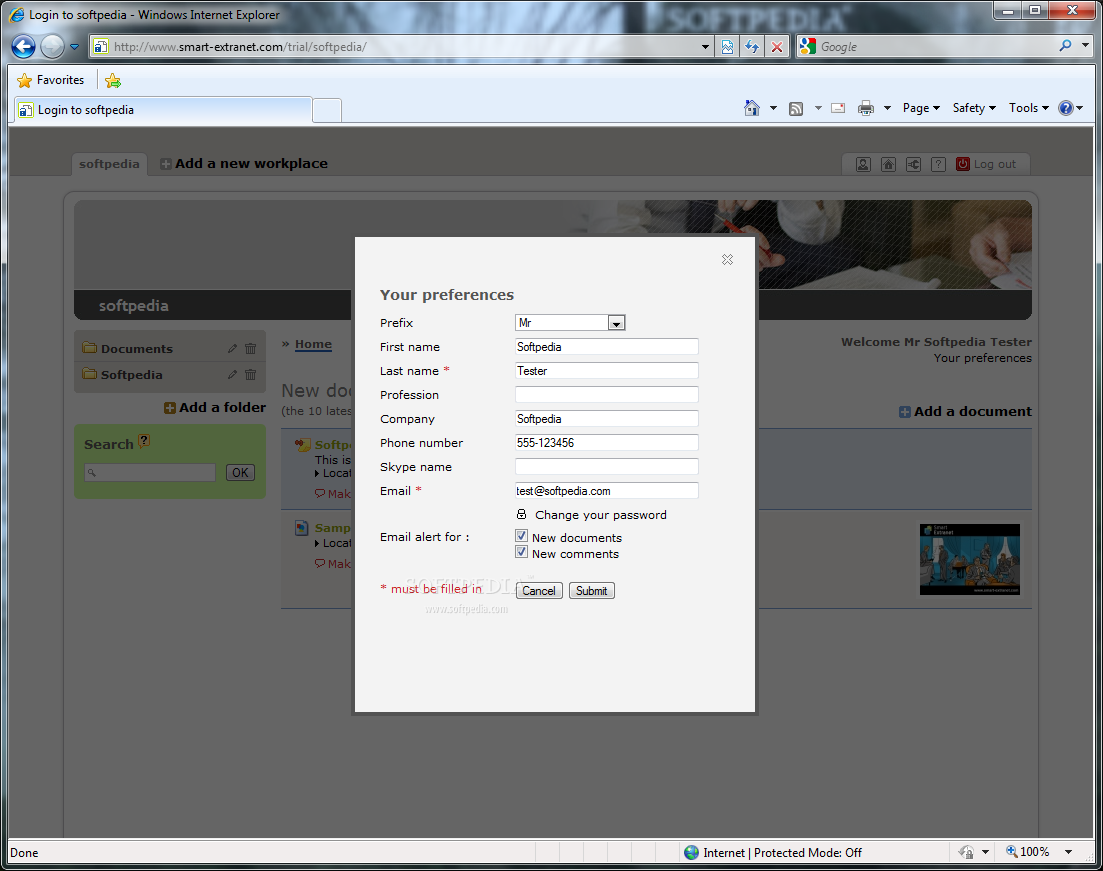Open the Page menu
The width and height of the screenshot is (1103, 871).
[922, 108]
